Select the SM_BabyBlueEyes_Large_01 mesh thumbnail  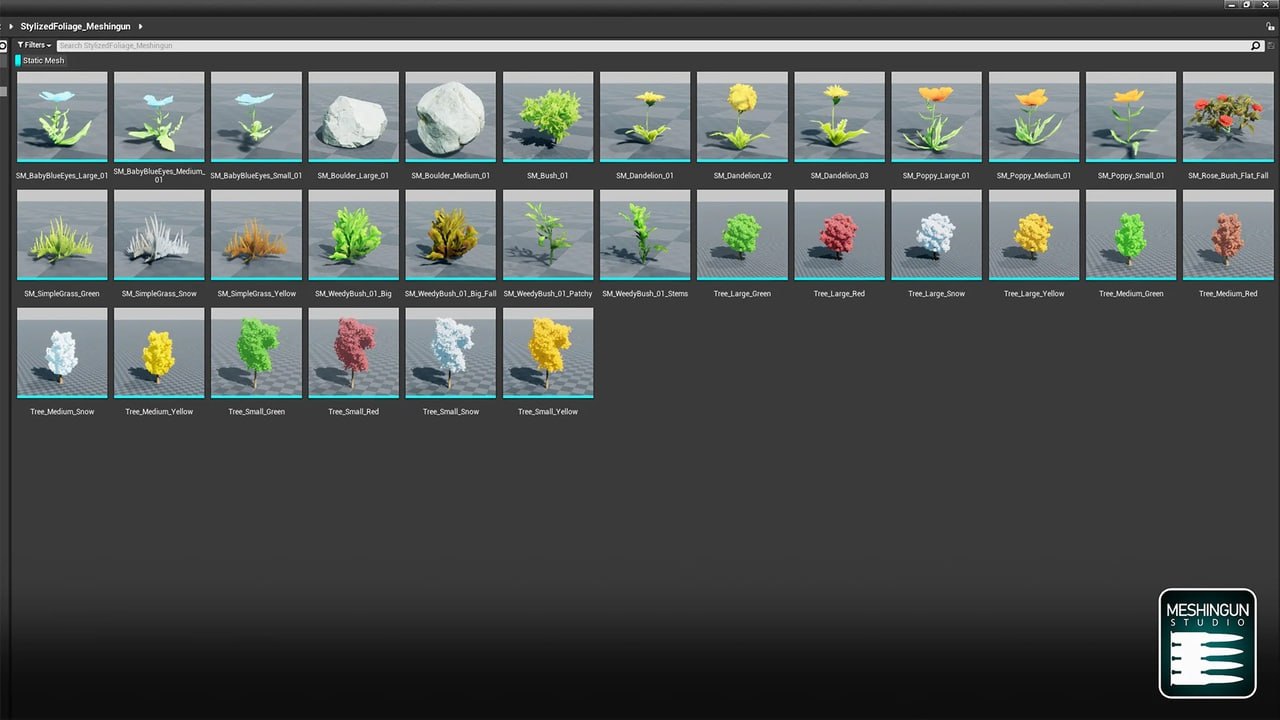(x=62, y=116)
